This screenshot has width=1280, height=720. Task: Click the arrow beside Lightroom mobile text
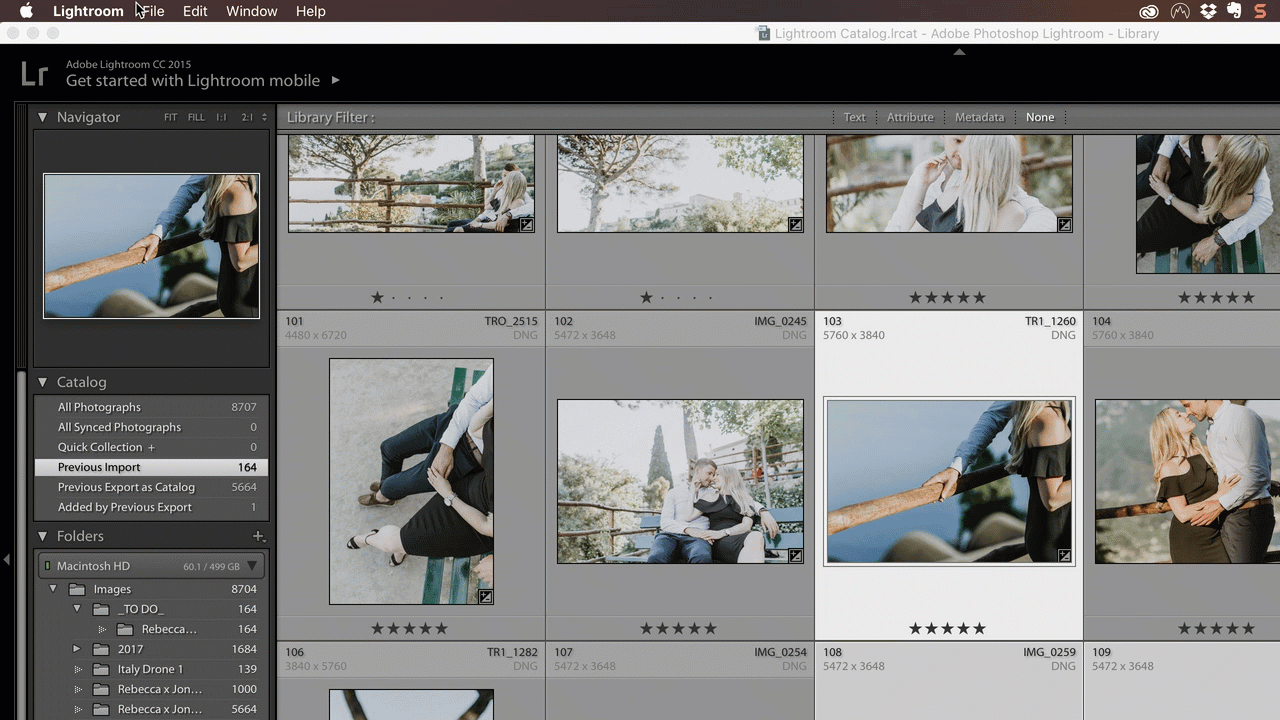click(335, 80)
